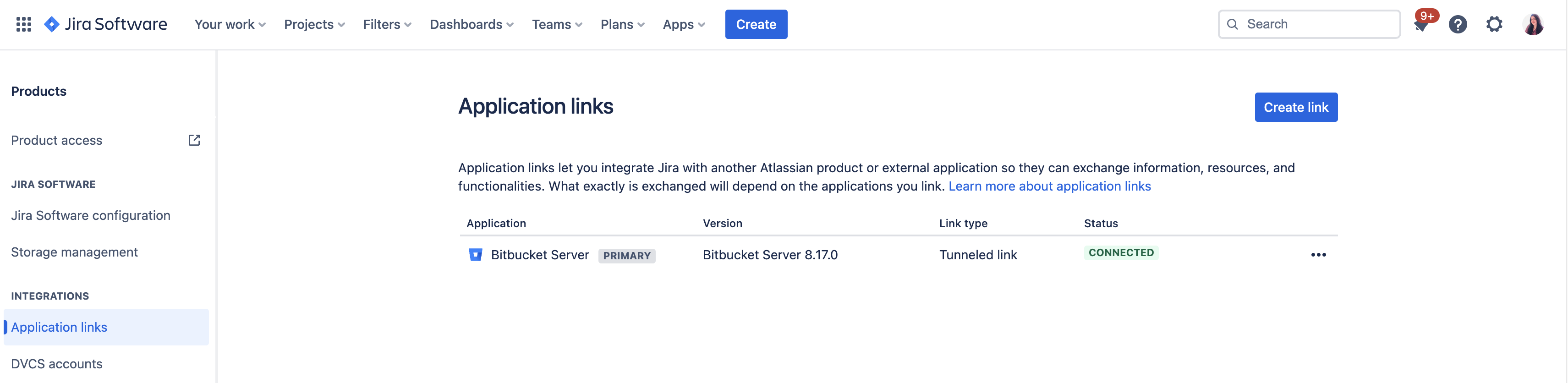Open Storage management in sidebar
This screenshot has height=383, width=1568.
click(74, 252)
